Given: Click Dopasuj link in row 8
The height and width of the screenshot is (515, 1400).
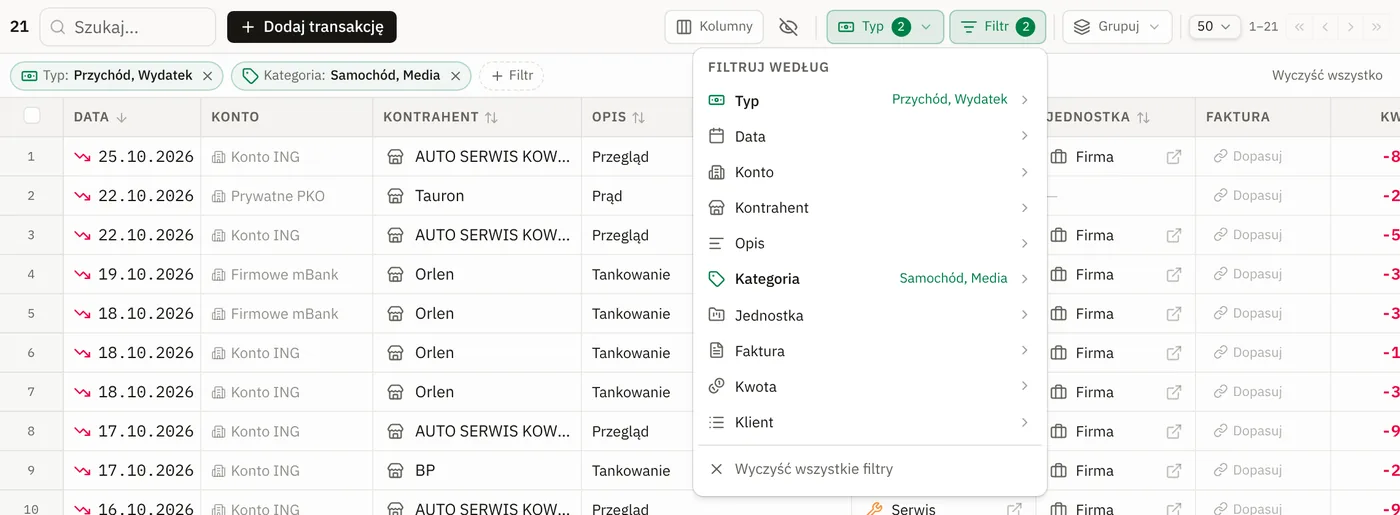Looking at the screenshot, I should (1248, 431).
